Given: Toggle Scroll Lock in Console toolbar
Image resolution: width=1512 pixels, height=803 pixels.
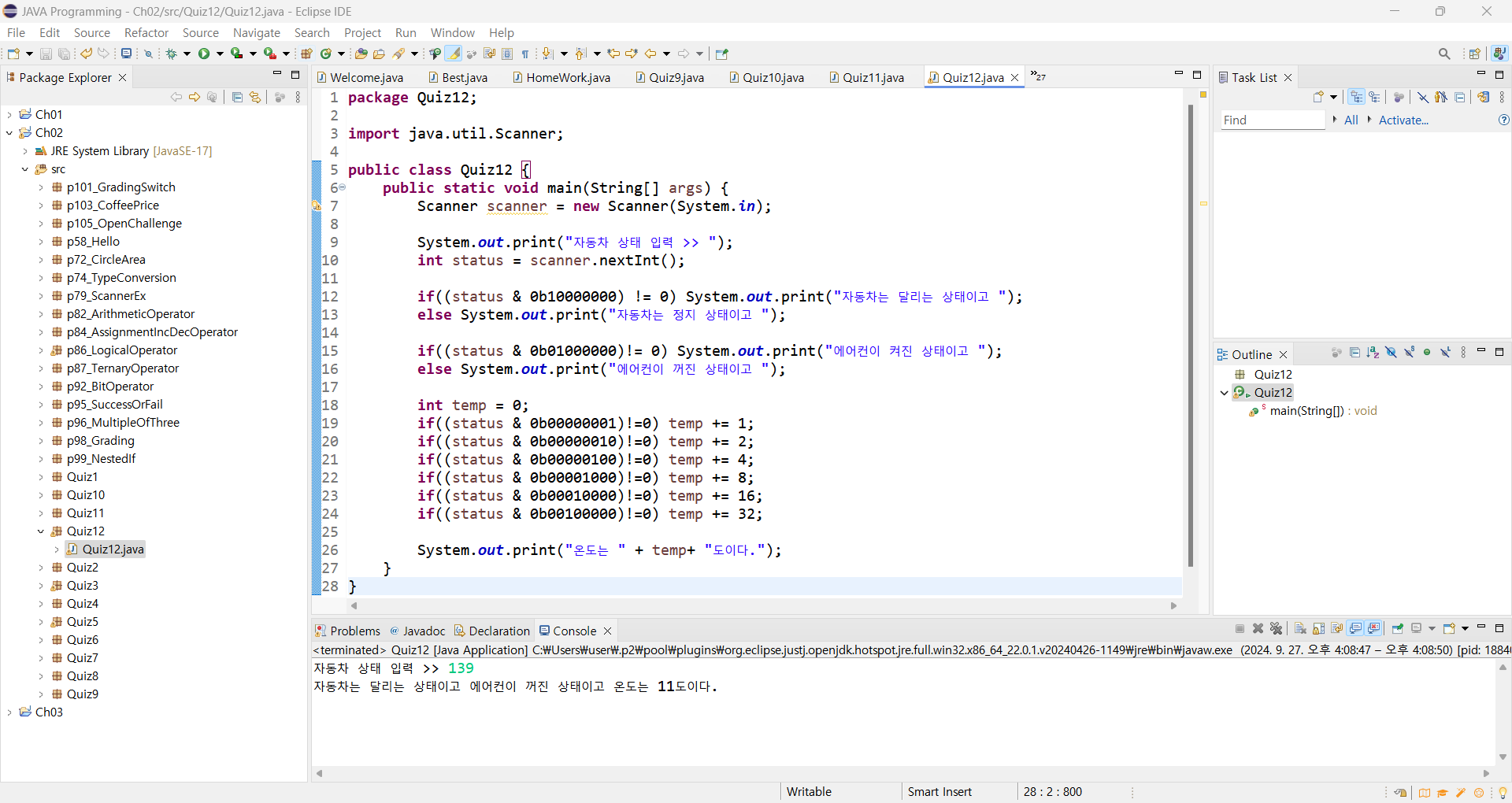Looking at the screenshot, I should (1319, 628).
